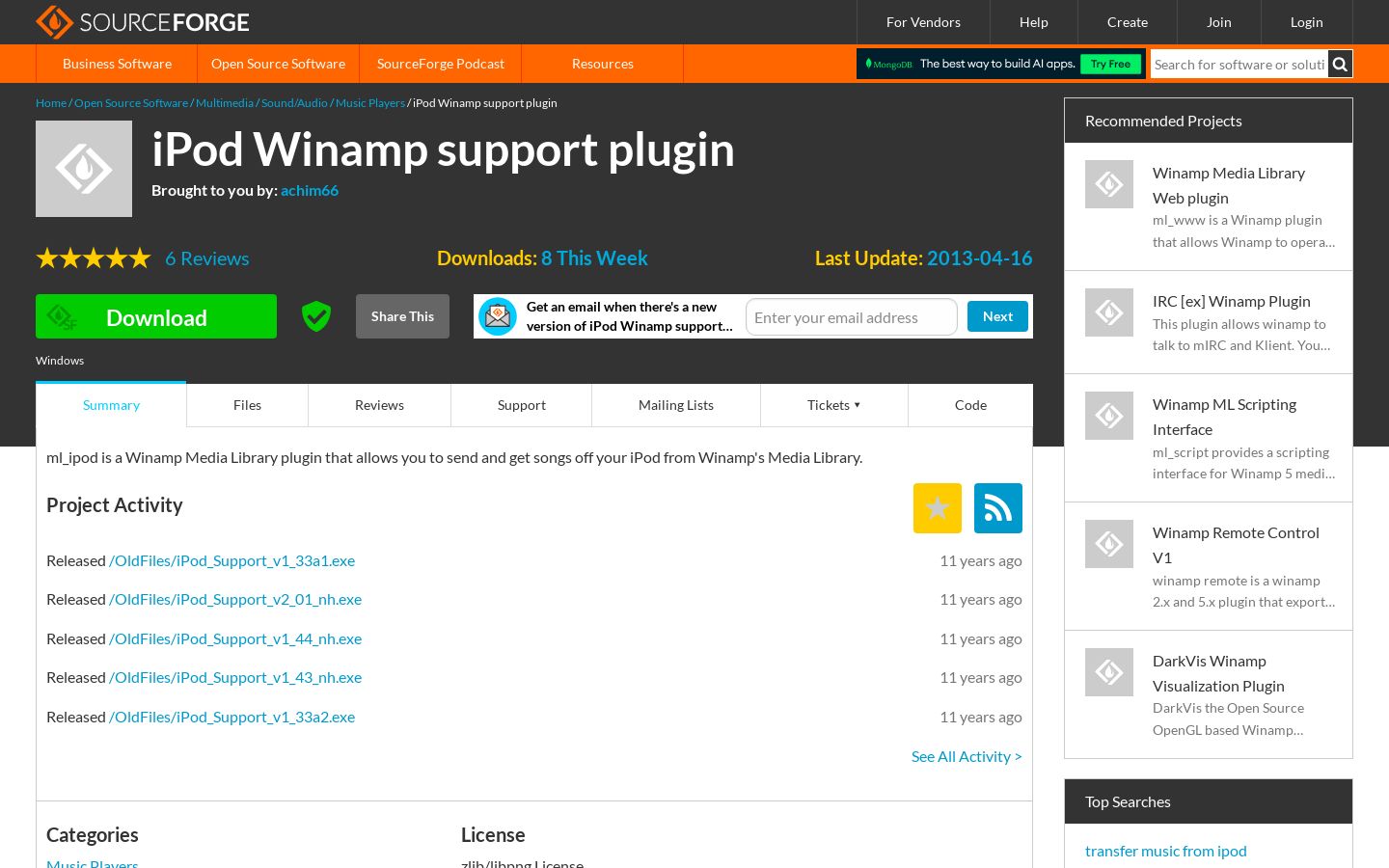Image resolution: width=1389 pixels, height=868 pixels.
Task: Click the green Download button
Action: click(156, 316)
